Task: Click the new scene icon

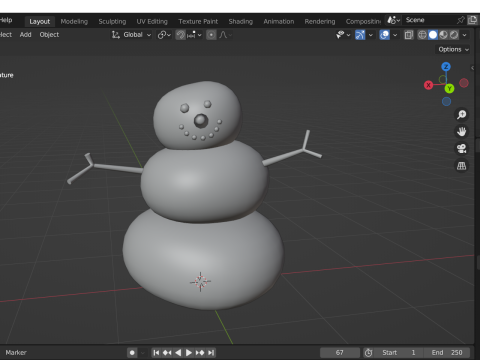Action: click(x=473, y=20)
